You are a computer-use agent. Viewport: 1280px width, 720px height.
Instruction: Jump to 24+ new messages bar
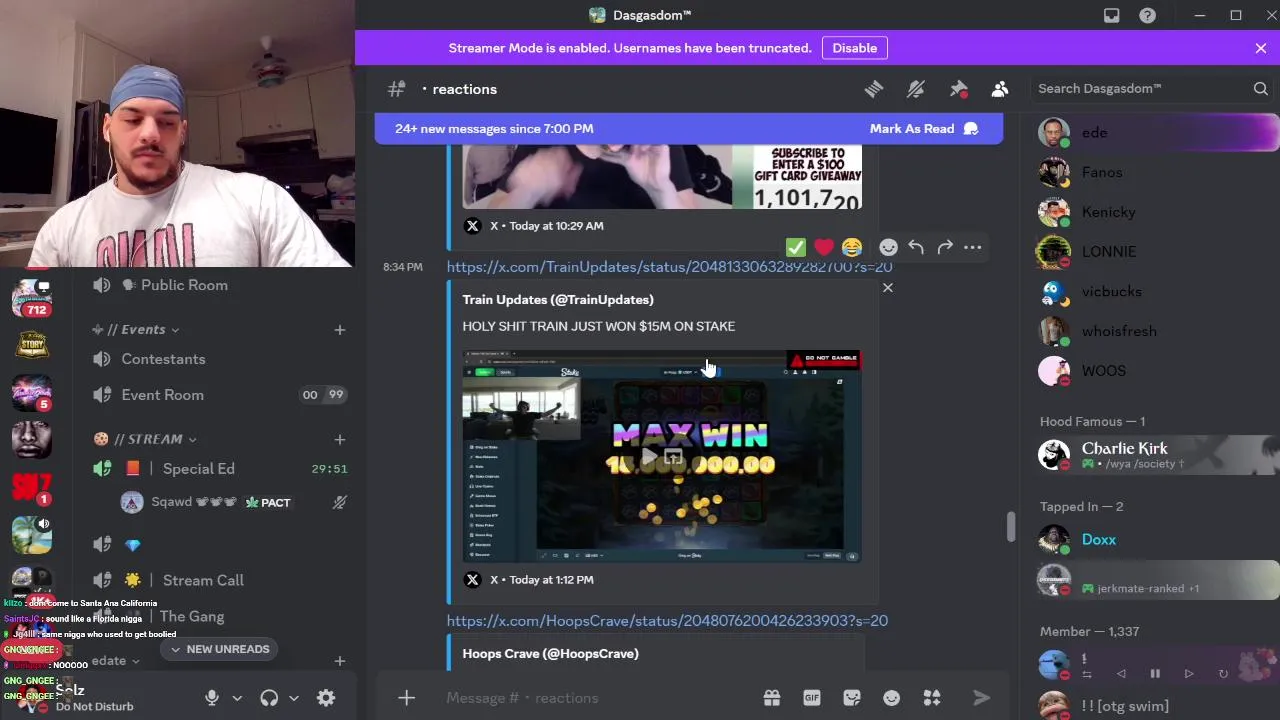click(494, 129)
